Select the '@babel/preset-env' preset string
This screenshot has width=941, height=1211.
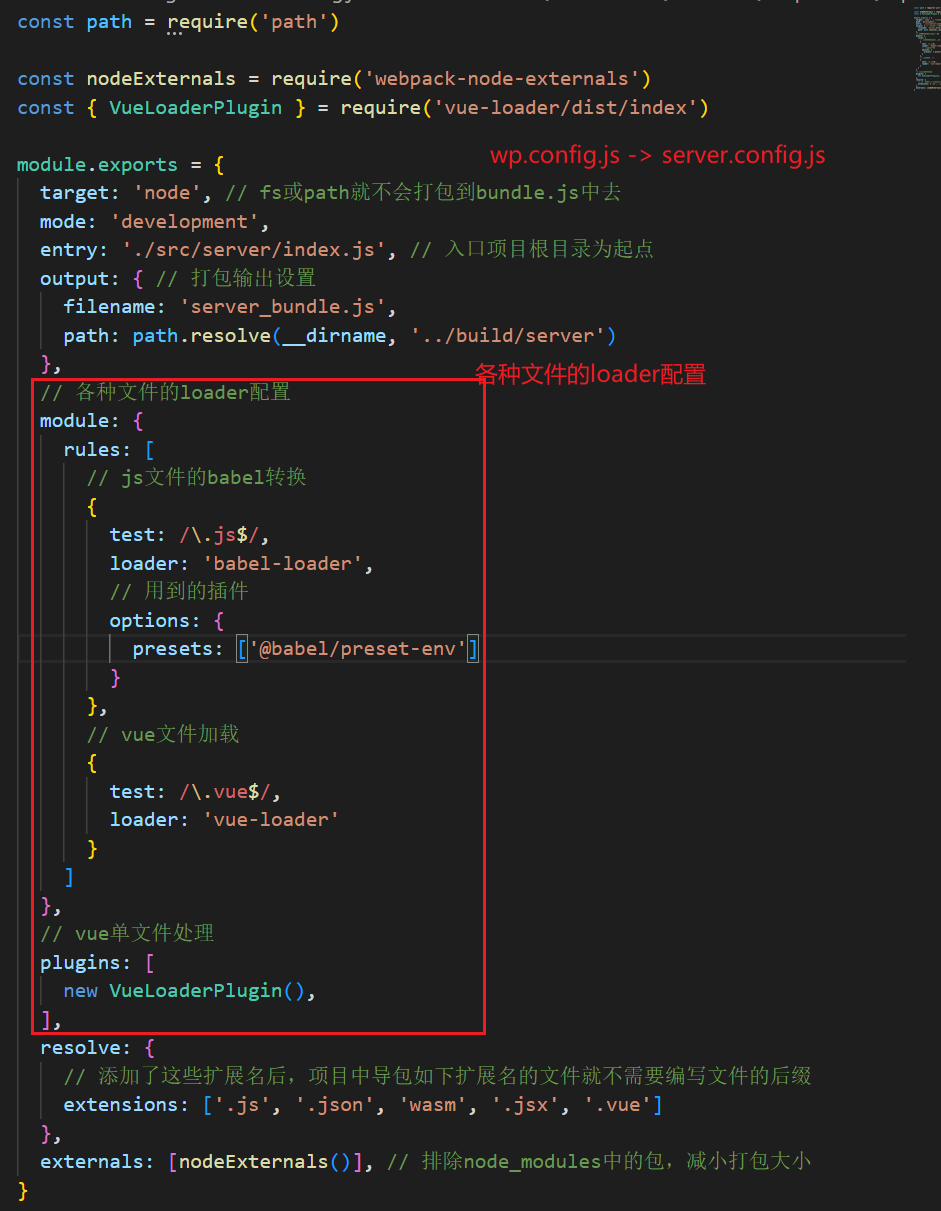point(357,650)
